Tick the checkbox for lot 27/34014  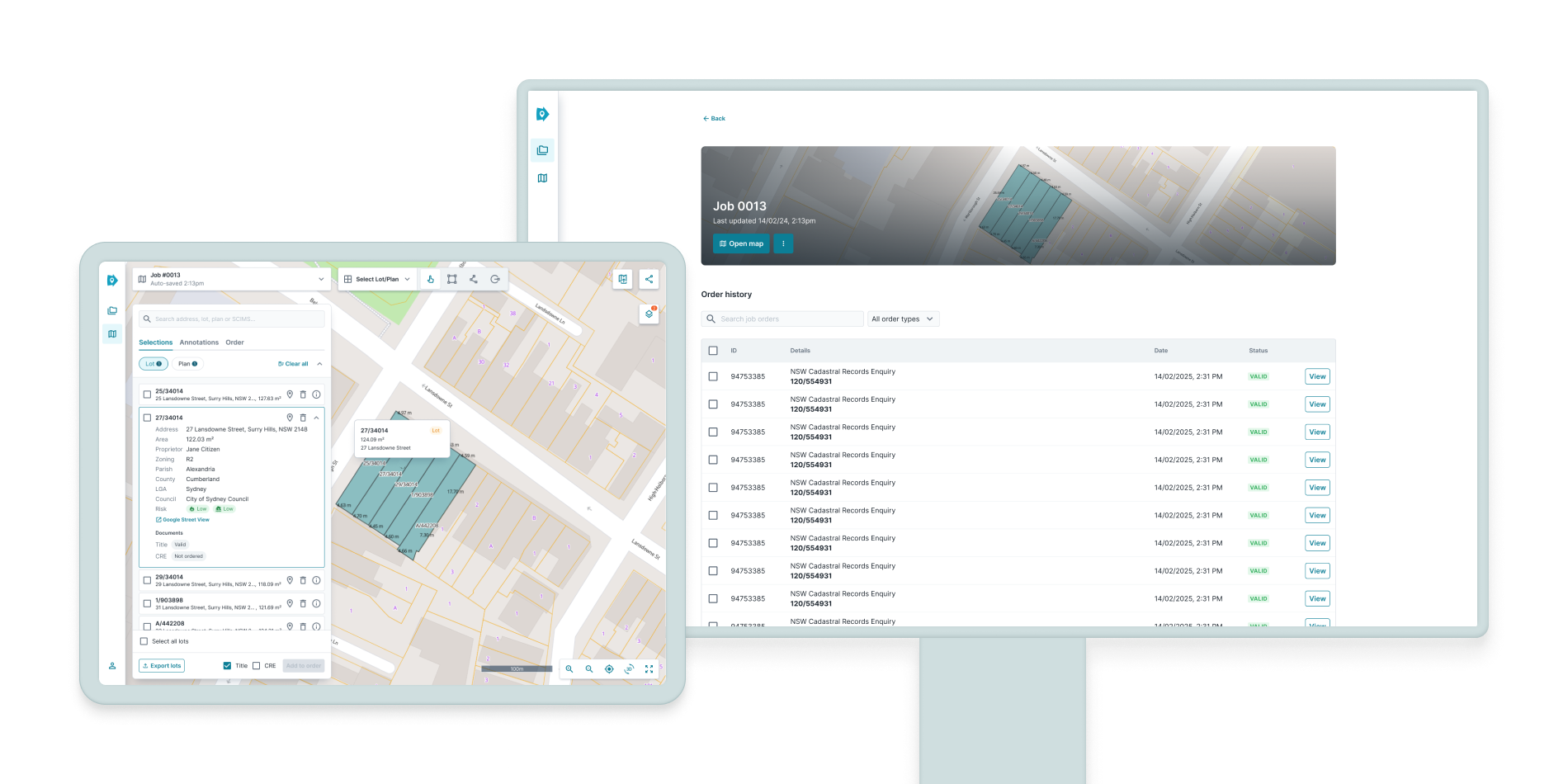point(147,418)
